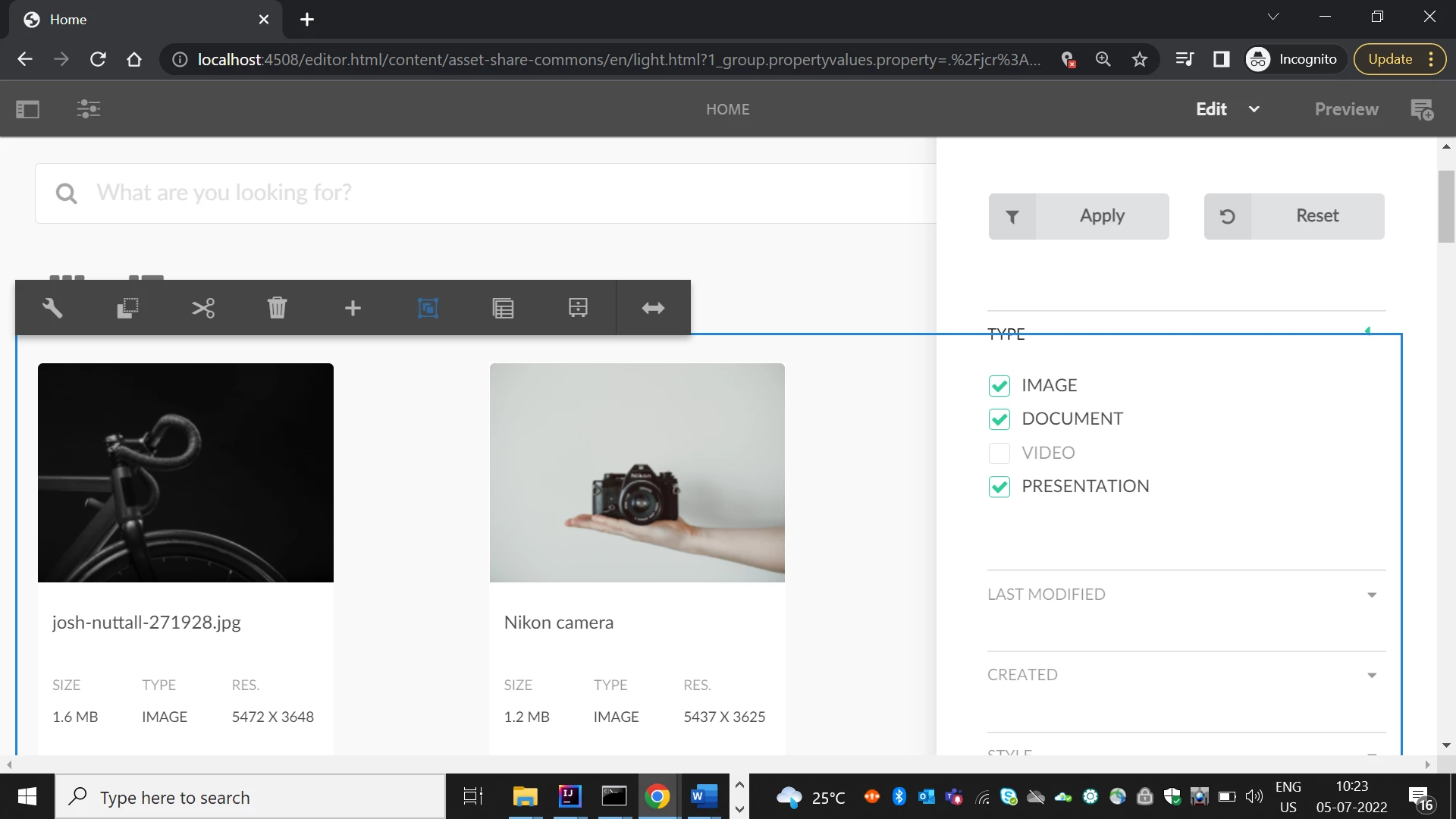
Task: Click the scissors Cut icon
Action: [202, 308]
